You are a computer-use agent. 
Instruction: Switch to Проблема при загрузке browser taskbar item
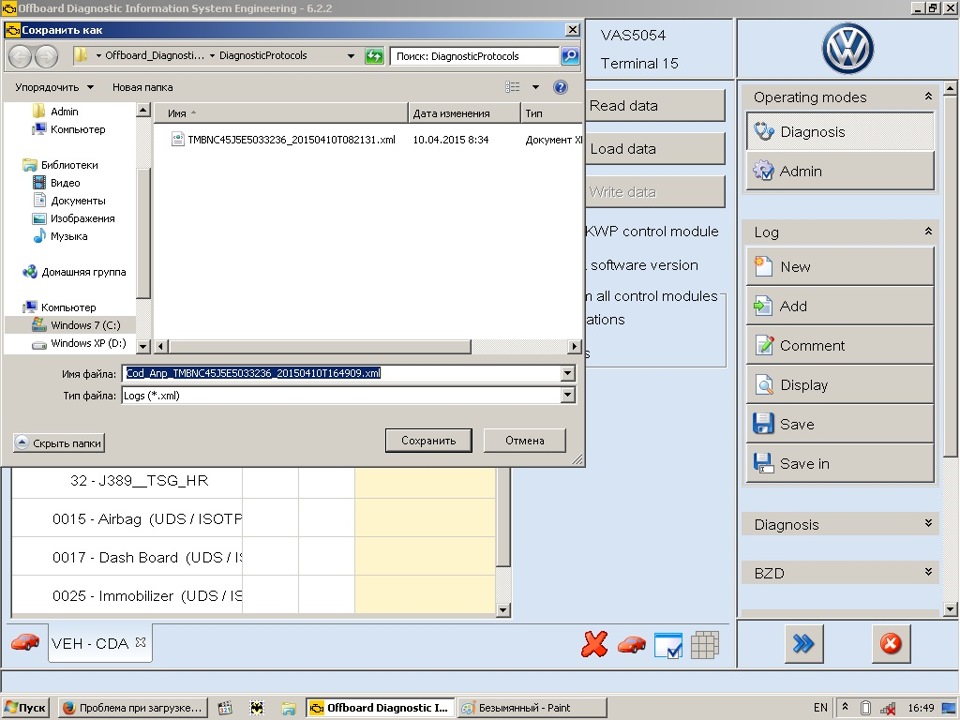tap(133, 708)
